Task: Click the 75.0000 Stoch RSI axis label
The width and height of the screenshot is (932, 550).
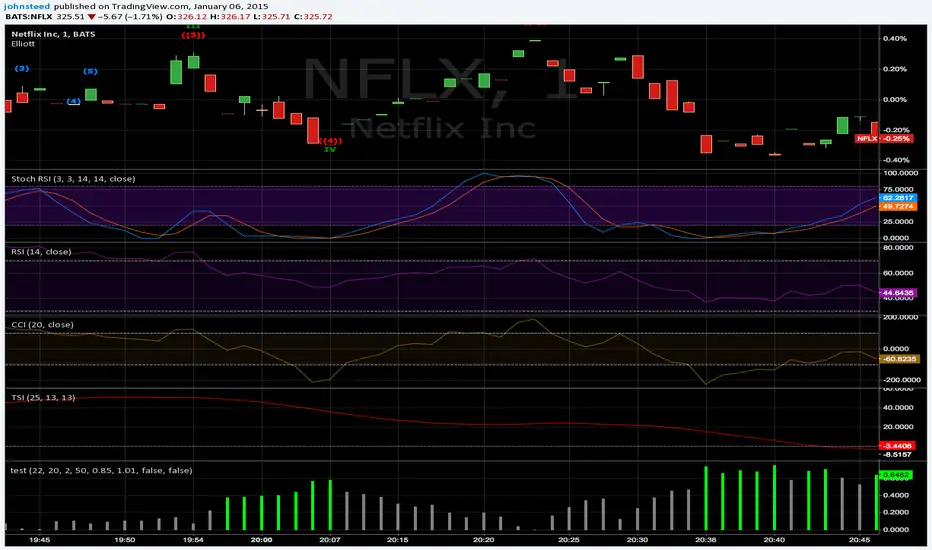Action: (x=900, y=190)
